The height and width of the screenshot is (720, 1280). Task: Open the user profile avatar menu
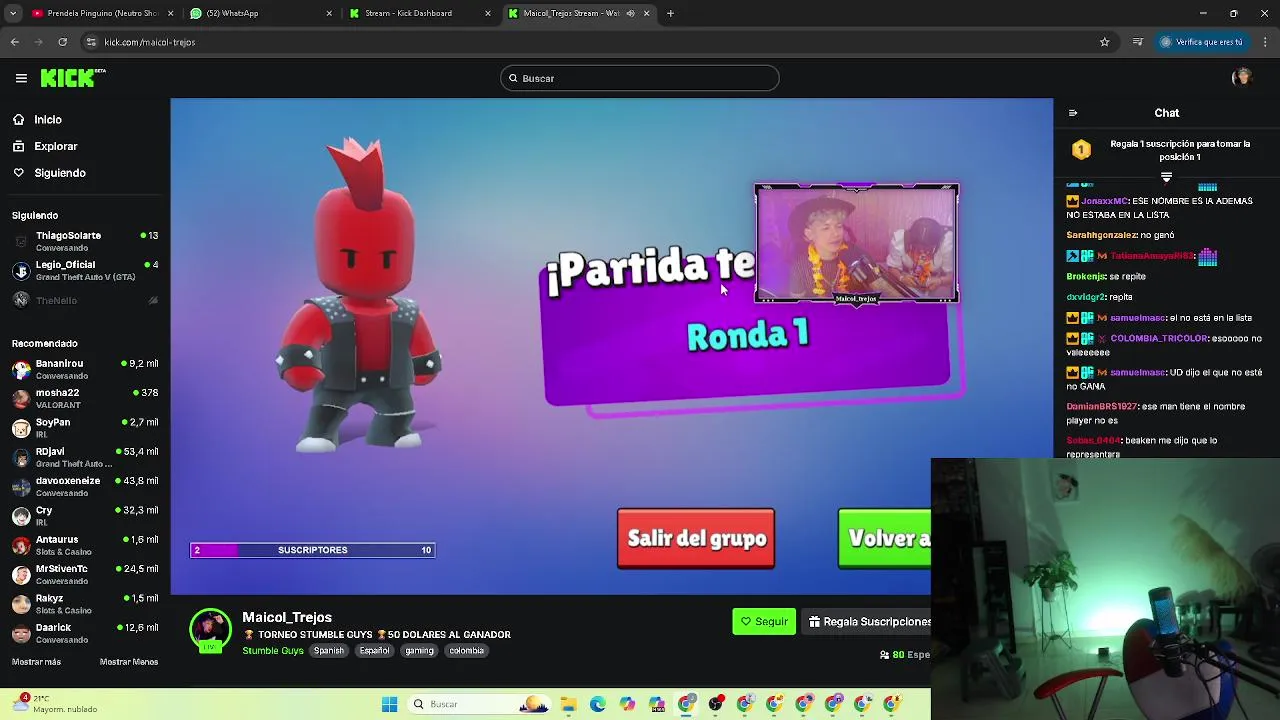[x=1242, y=78]
